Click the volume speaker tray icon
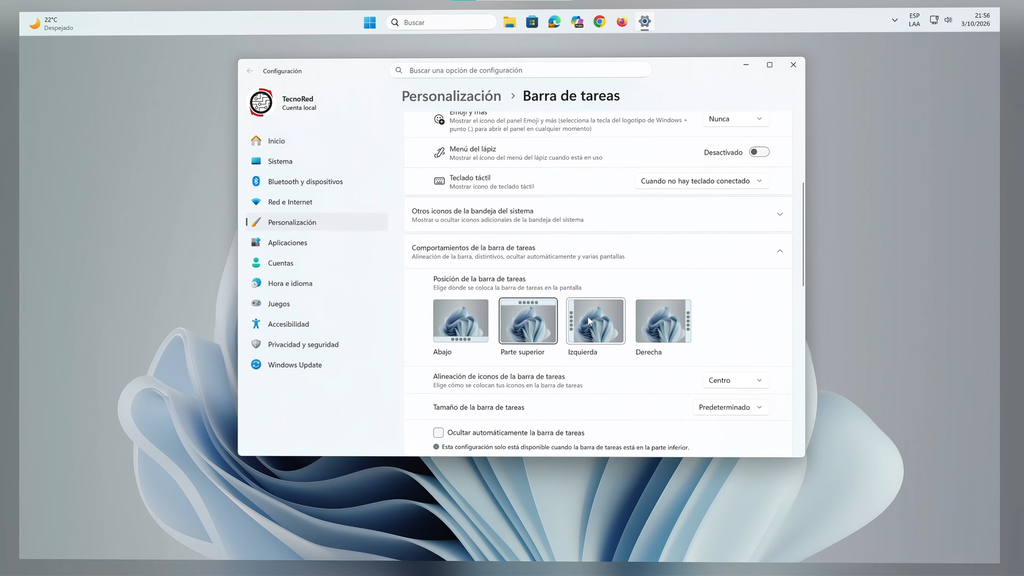Screen dimensions: 1024x576 coord(948,20)
